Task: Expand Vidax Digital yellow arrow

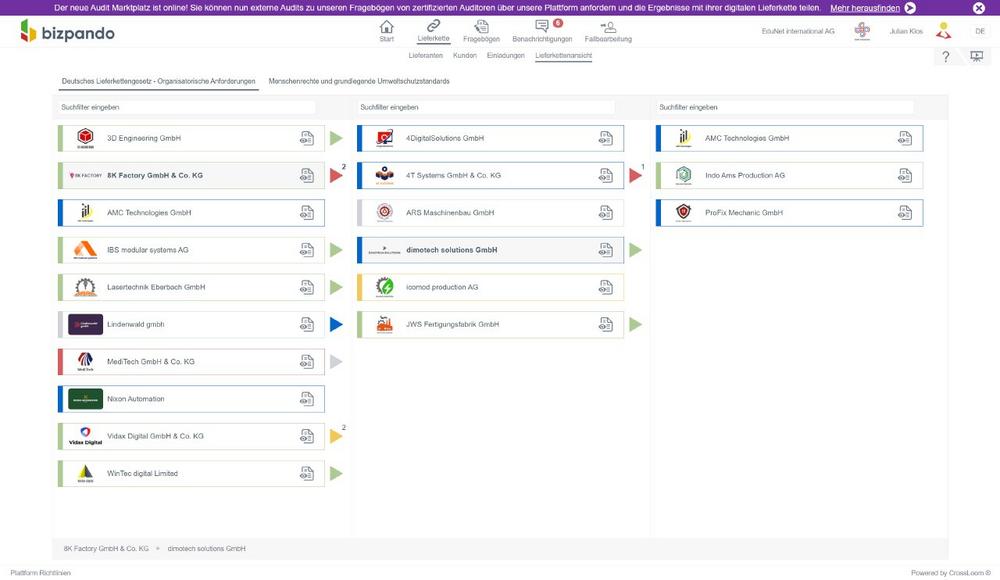Action: (336, 436)
